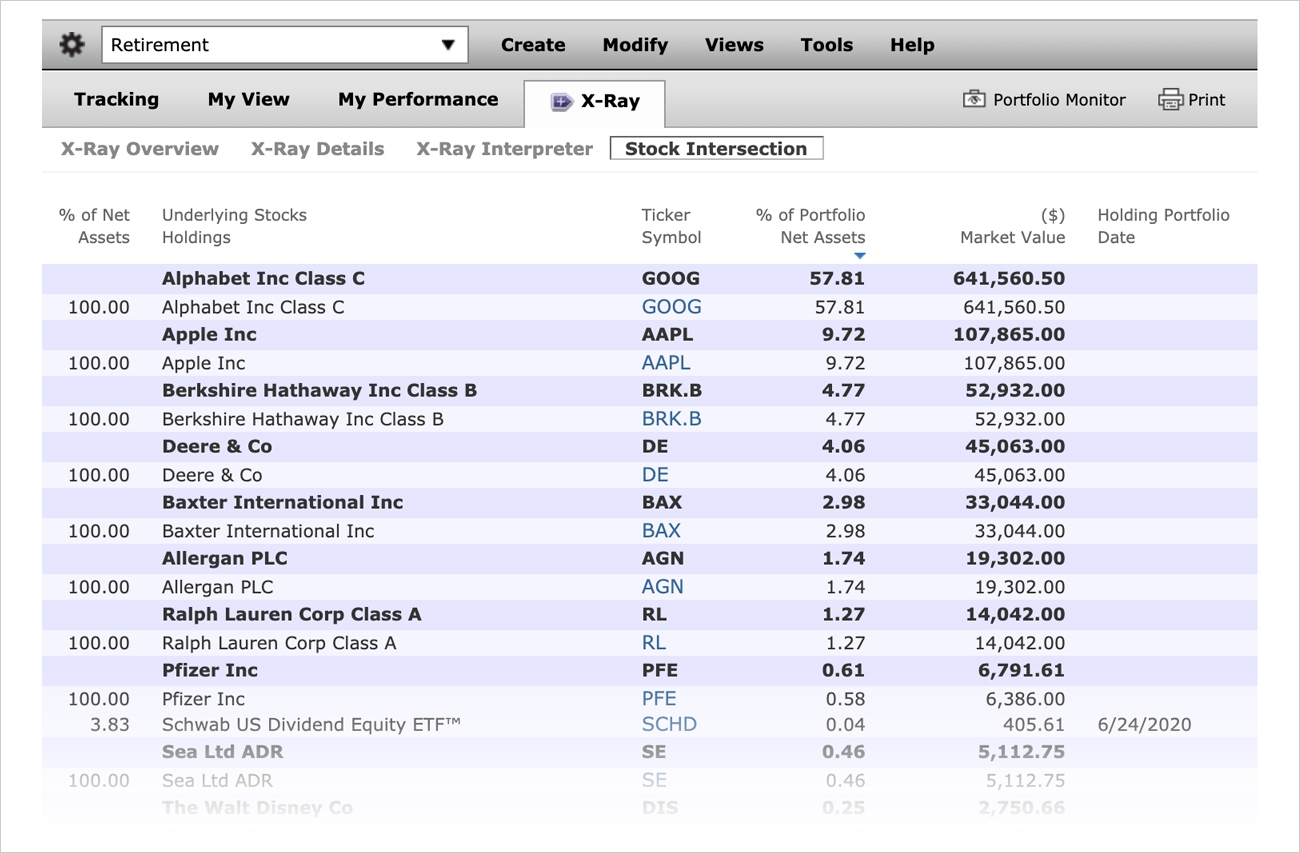Open the Help menu

tap(912, 45)
